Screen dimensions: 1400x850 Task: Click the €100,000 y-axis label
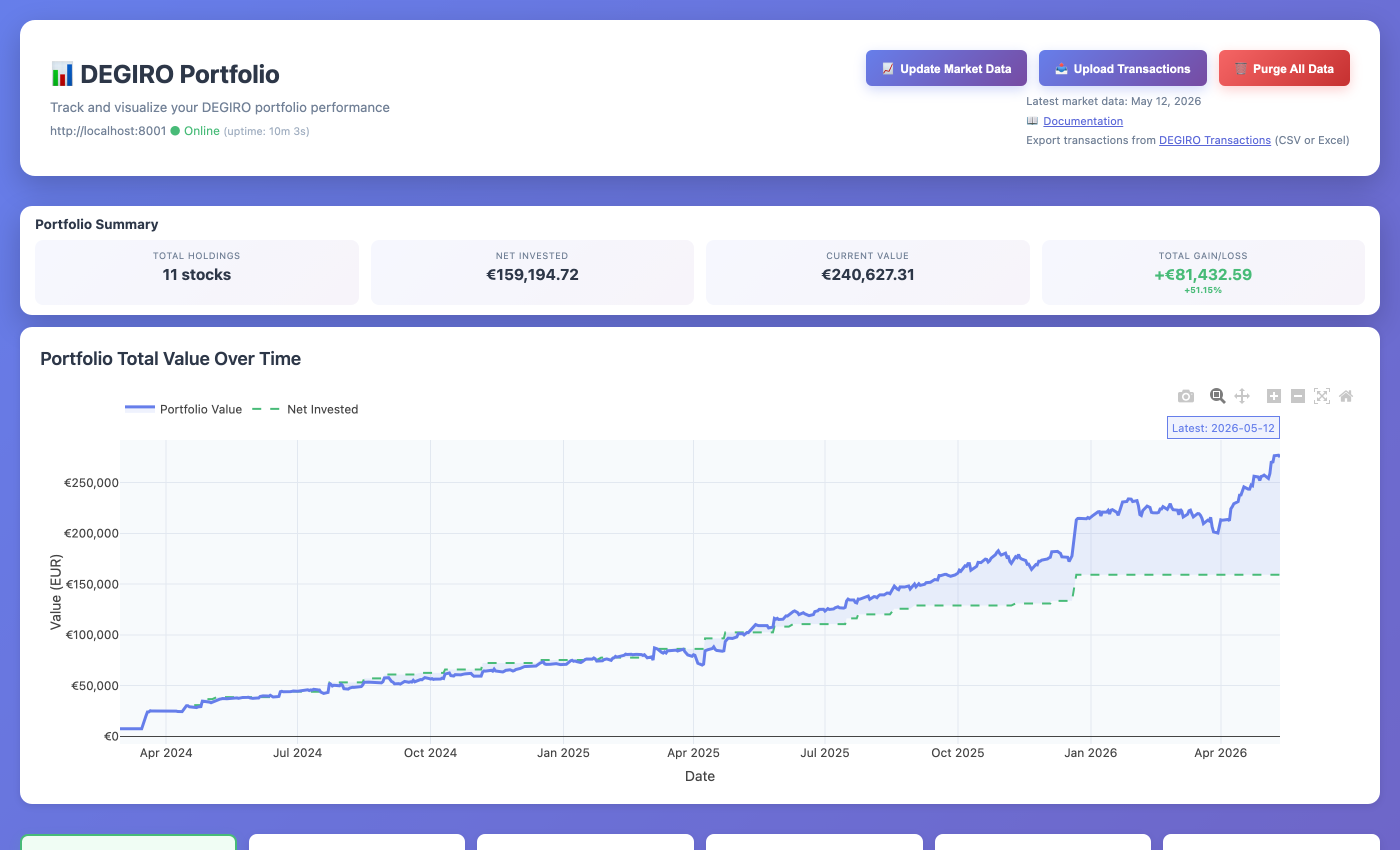coord(92,634)
